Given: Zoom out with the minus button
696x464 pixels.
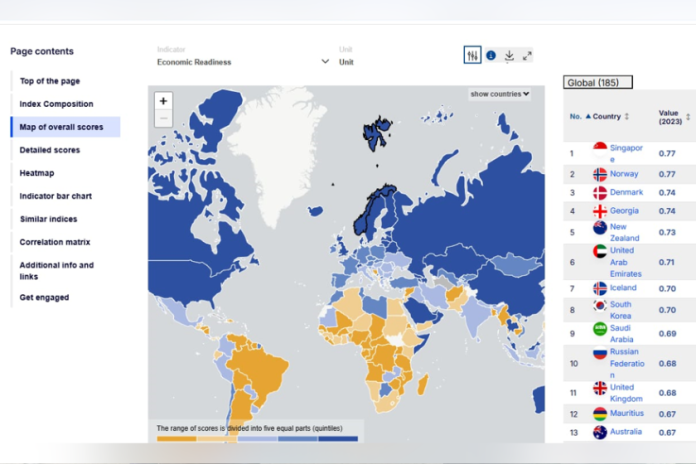Looking at the screenshot, I should click(163, 119).
